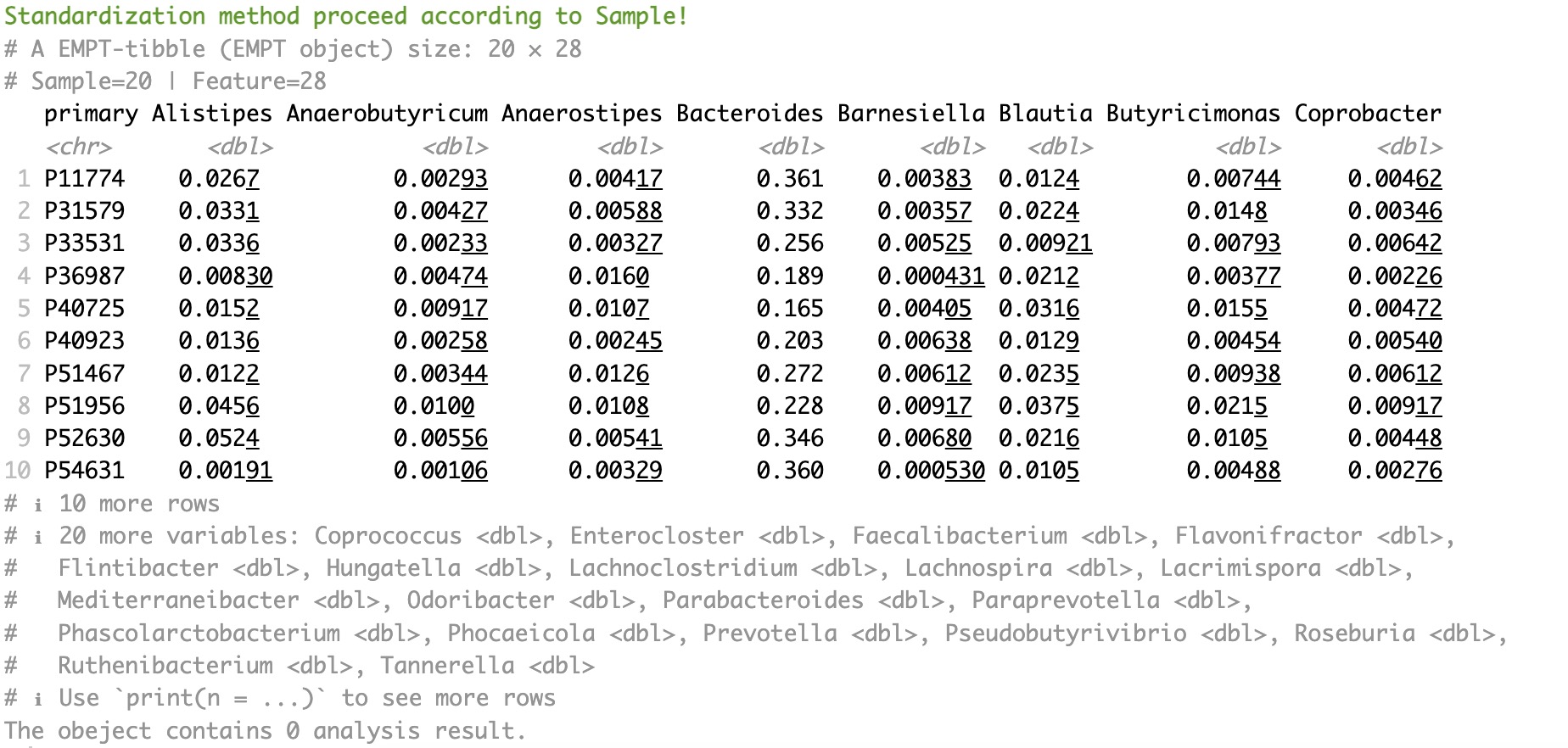
Task: Select the Anaerobutyricum column header
Action: coord(387,114)
